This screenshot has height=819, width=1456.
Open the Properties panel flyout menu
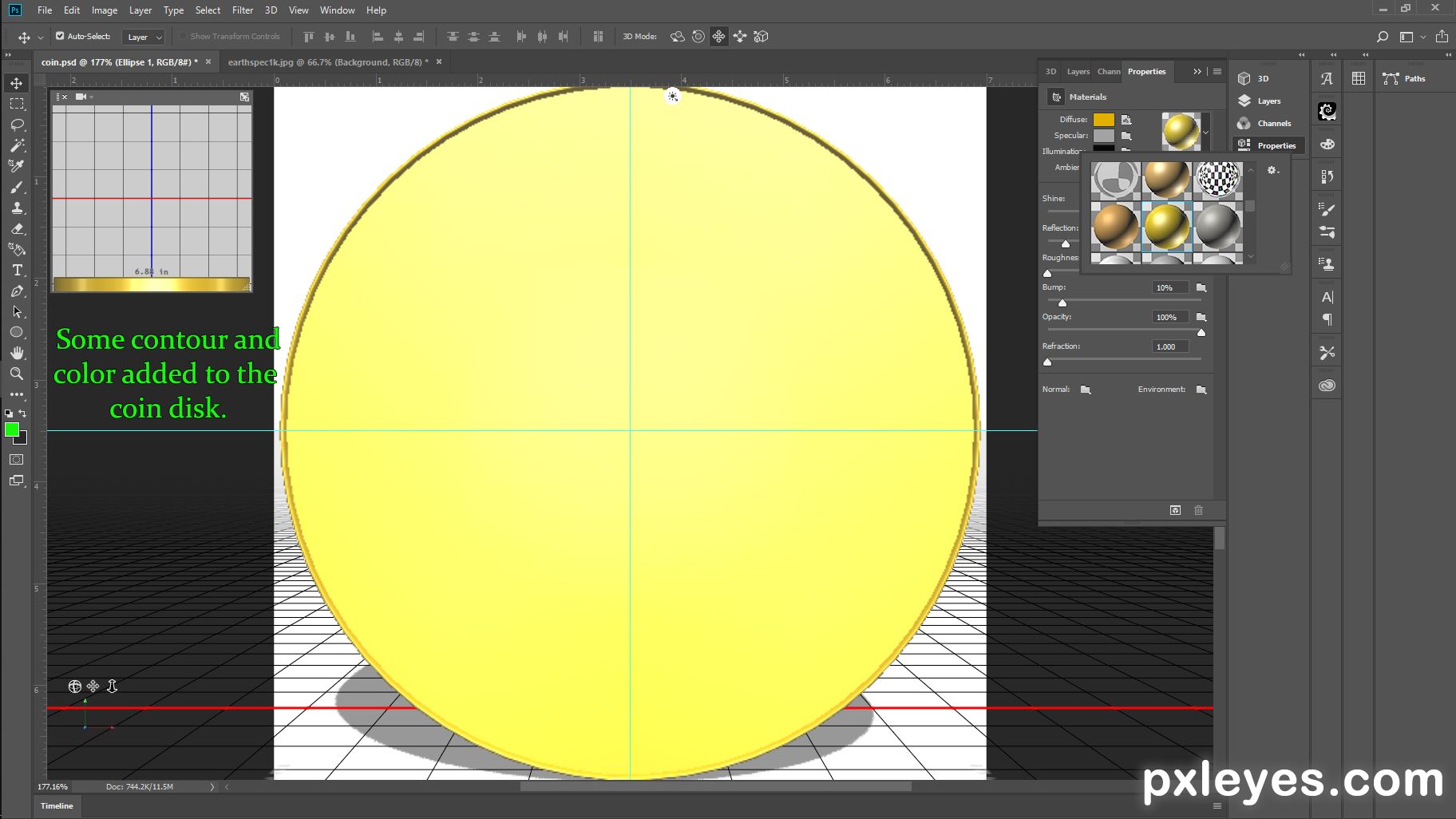pos(1217,72)
